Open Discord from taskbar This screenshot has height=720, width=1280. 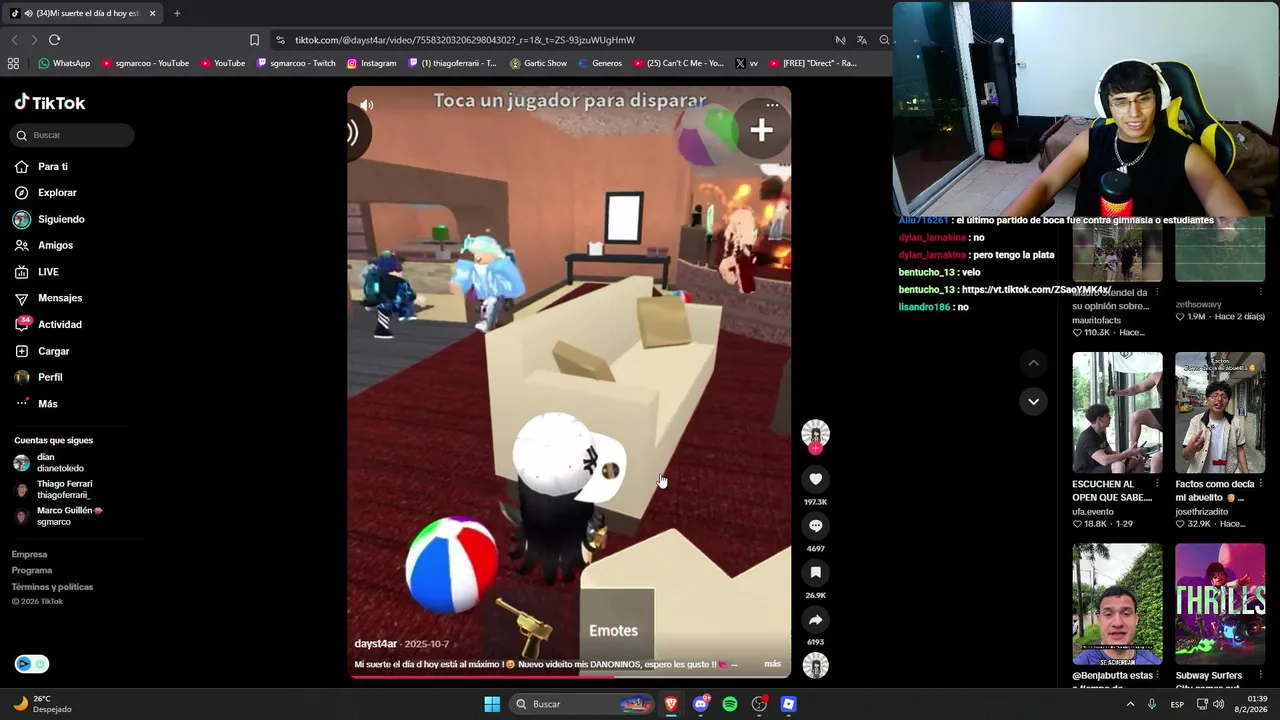[x=701, y=704]
